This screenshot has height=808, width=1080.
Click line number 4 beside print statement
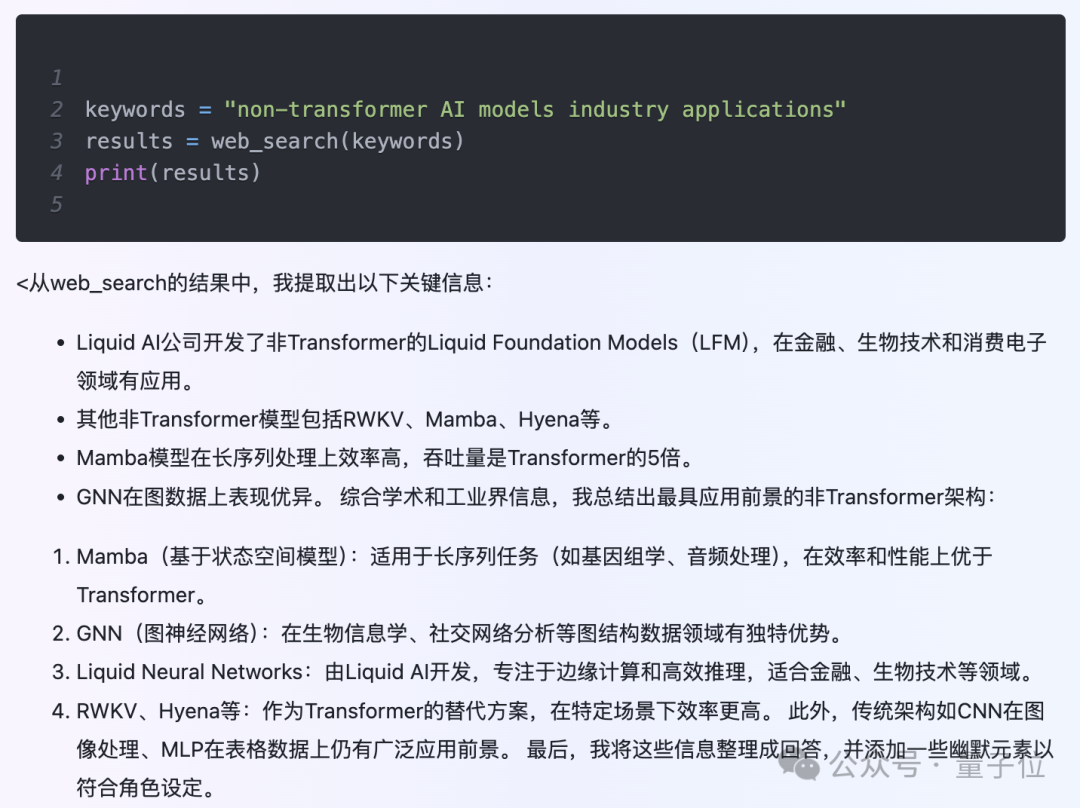[x=55, y=172]
